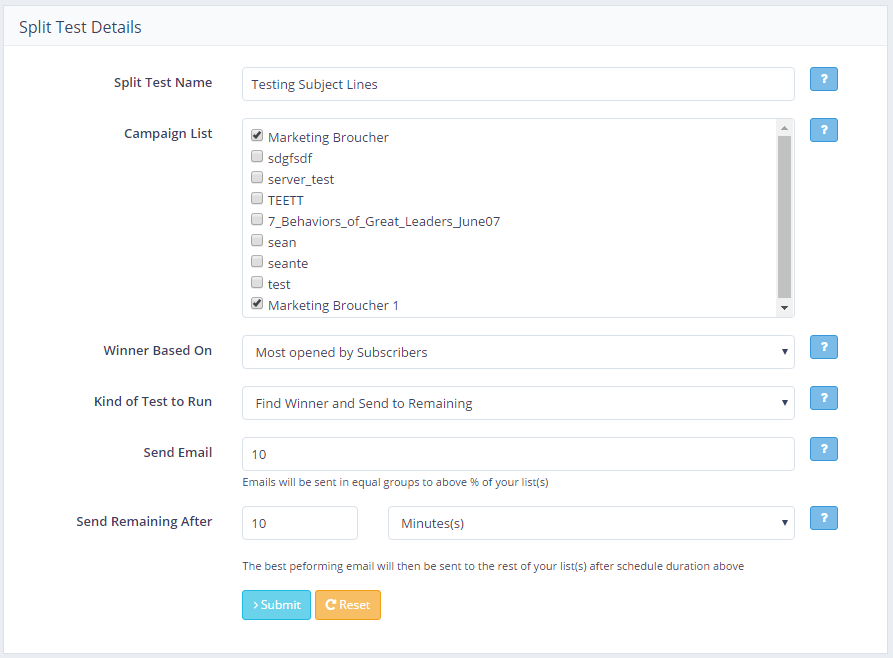Click help icon next to Send Email

pyautogui.click(x=823, y=449)
